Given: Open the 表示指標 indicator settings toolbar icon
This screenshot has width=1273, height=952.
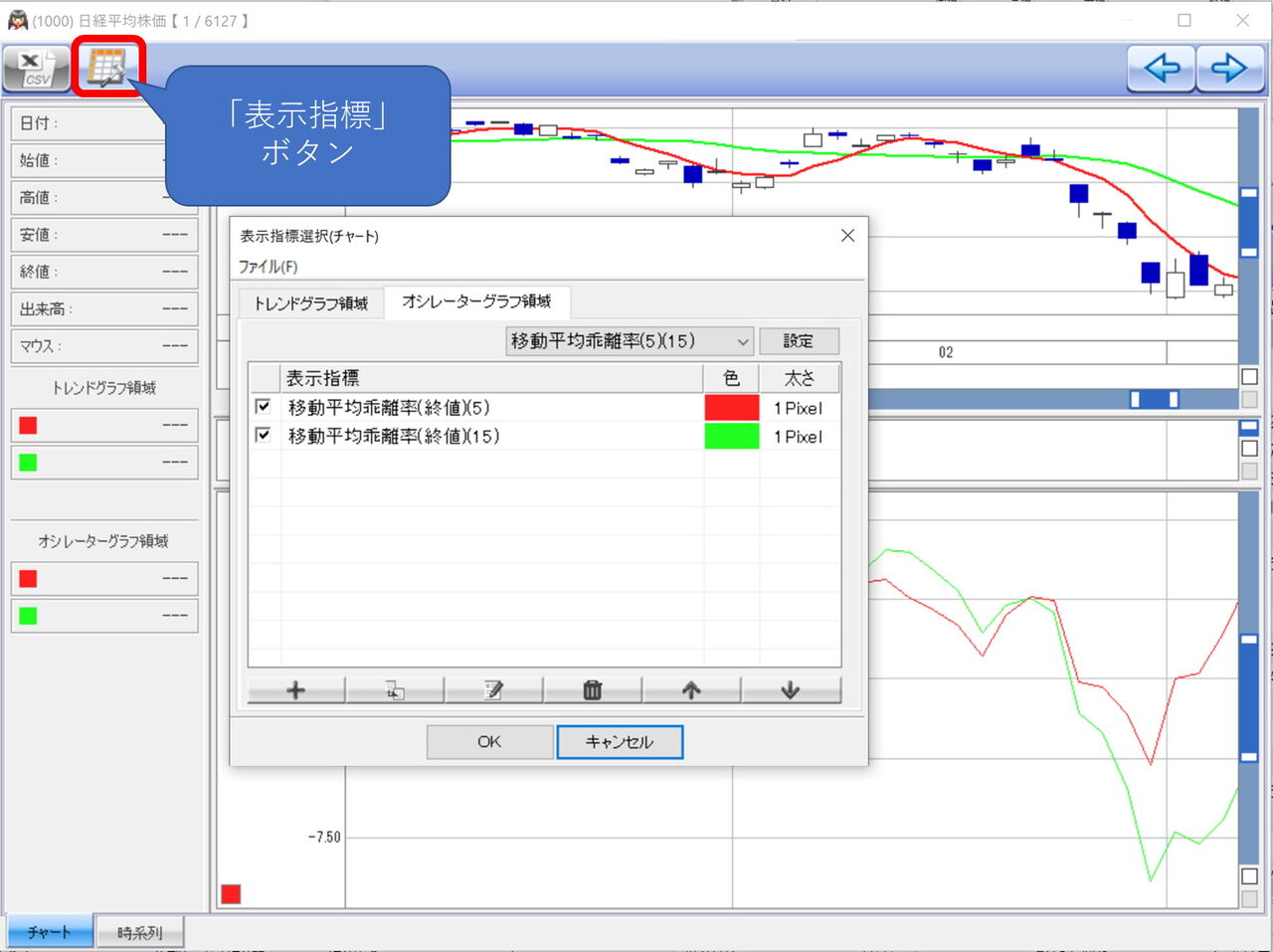Looking at the screenshot, I should tap(107, 68).
